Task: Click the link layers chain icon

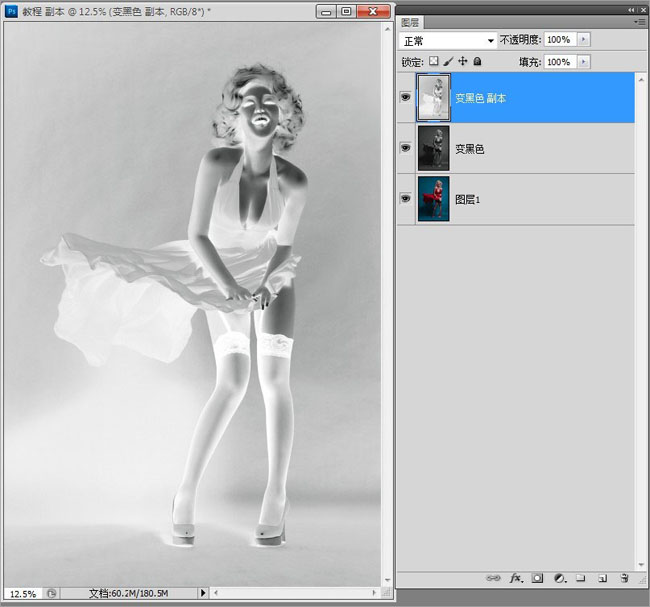Action: 493,578
